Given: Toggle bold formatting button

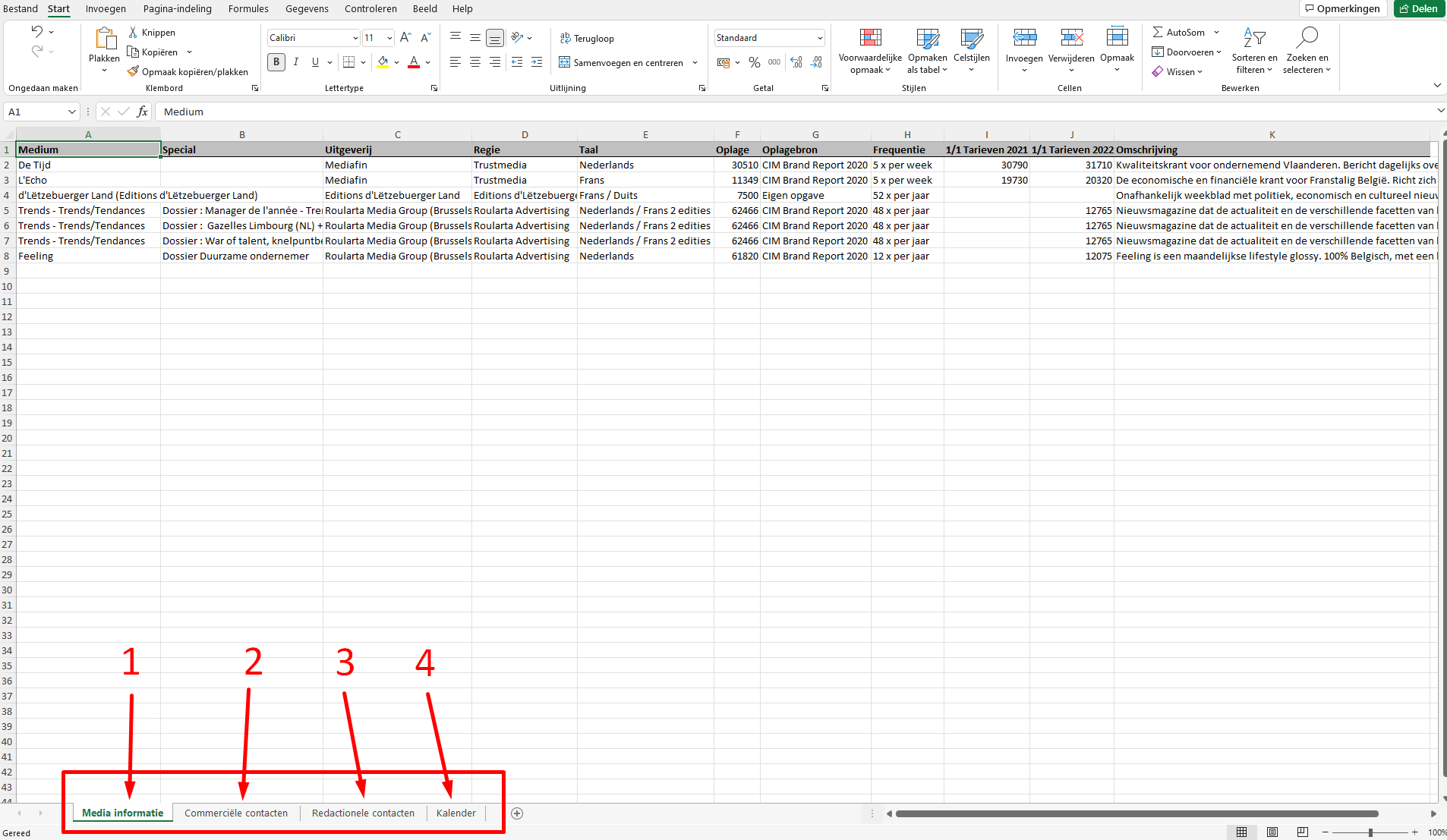Looking at the screenshot, I should point(276,62).
